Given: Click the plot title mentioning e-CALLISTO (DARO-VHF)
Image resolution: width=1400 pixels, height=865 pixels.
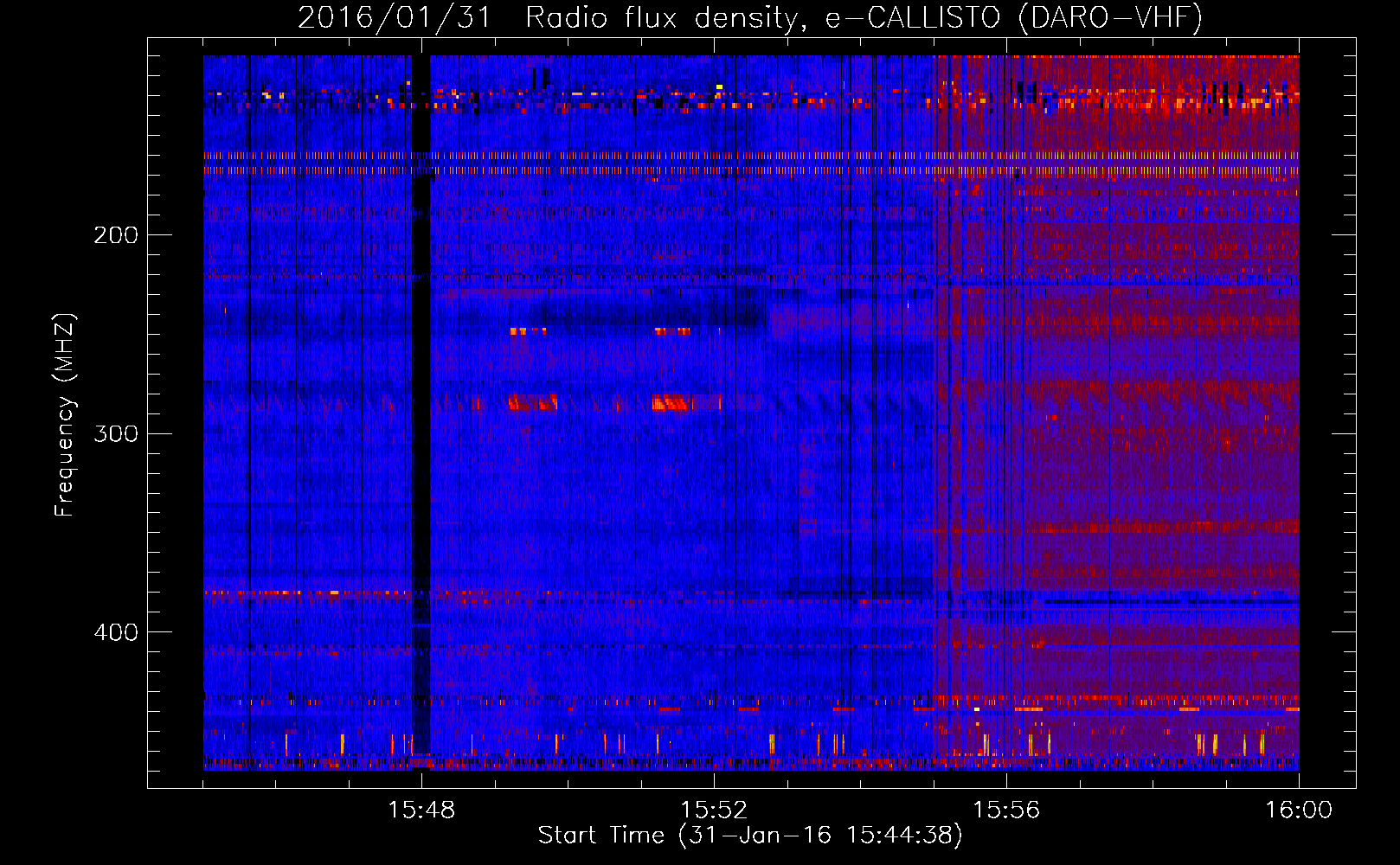Looking at the screenshot, I should point(750,18).
